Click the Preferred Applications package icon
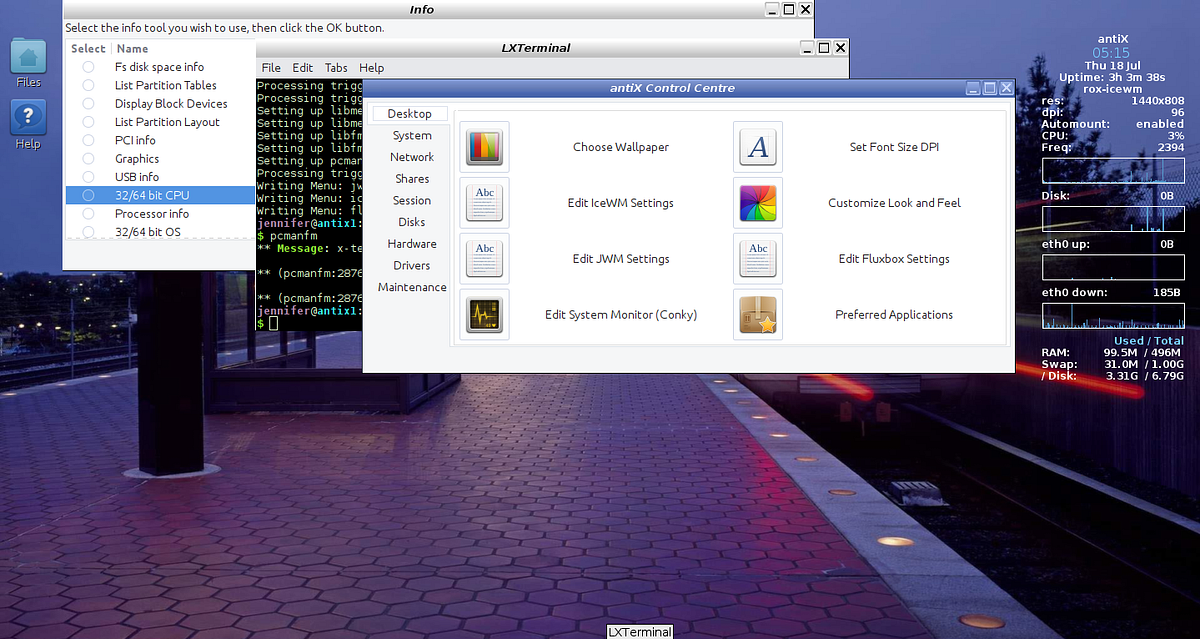 click(757, 314)
